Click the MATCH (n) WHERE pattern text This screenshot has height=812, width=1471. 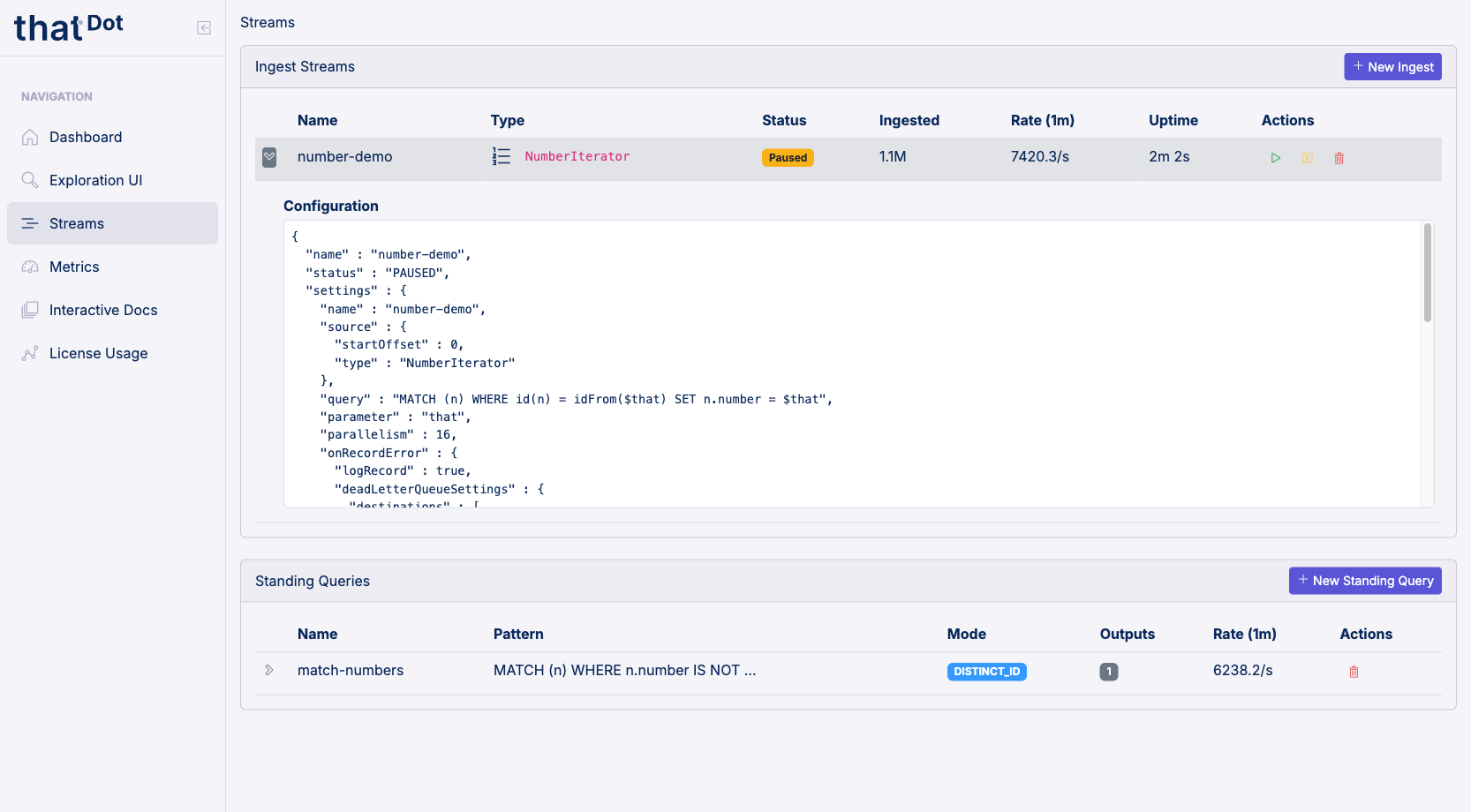(624, 670)
